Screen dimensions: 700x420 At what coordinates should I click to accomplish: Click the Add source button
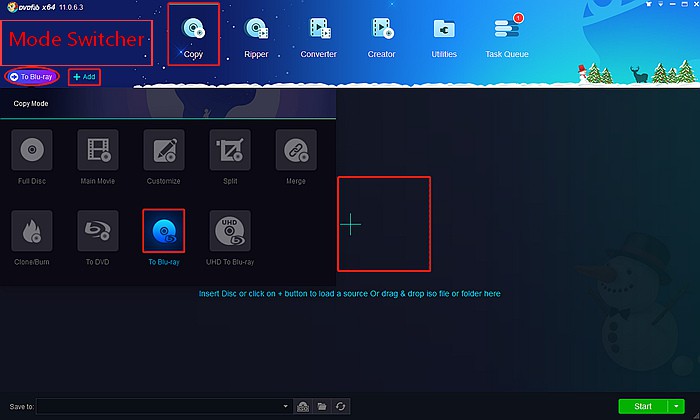coord(84,77)
